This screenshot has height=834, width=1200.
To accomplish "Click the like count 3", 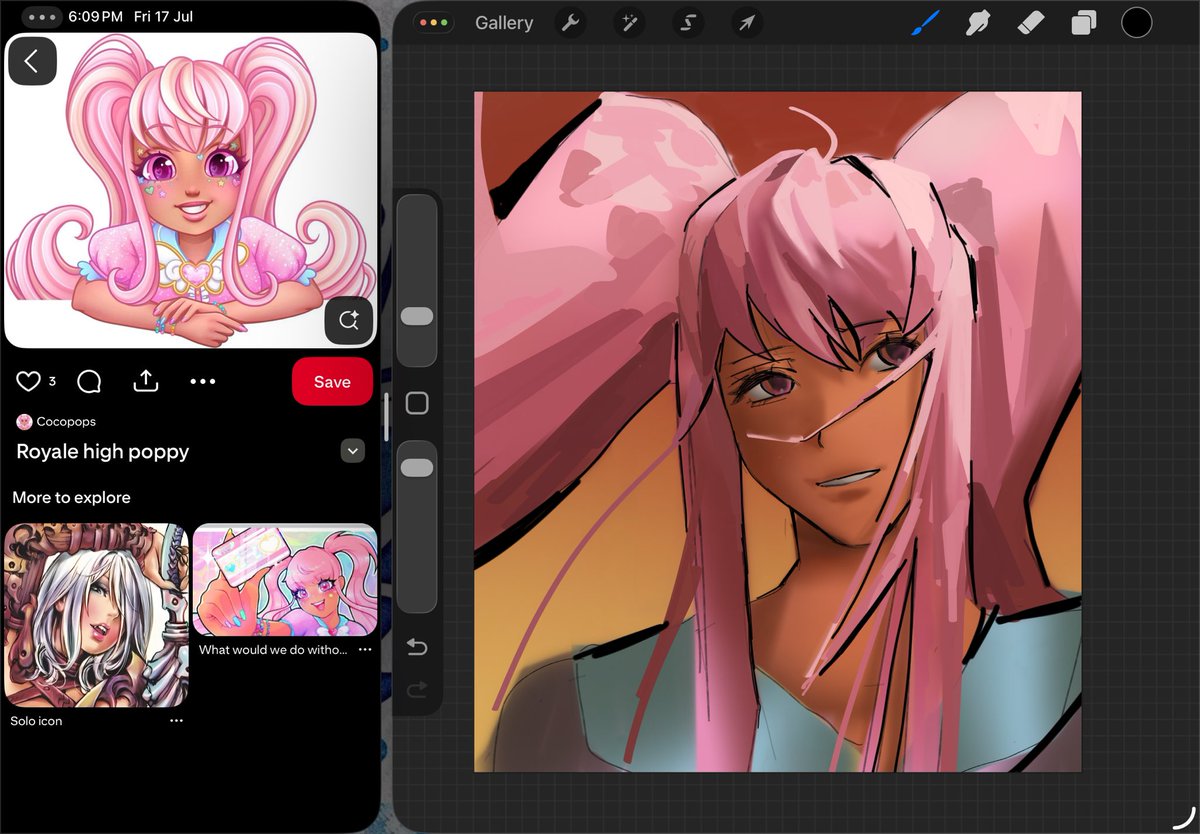I will (52, 382).
